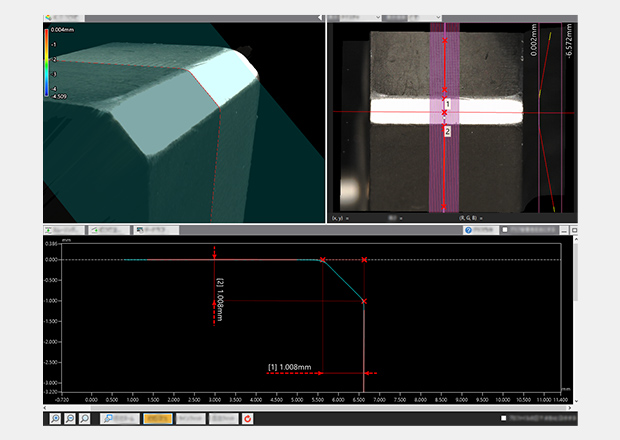Toggle the checkbox at graph panel top-right
The image size is (620, 440).
[505, 230]
